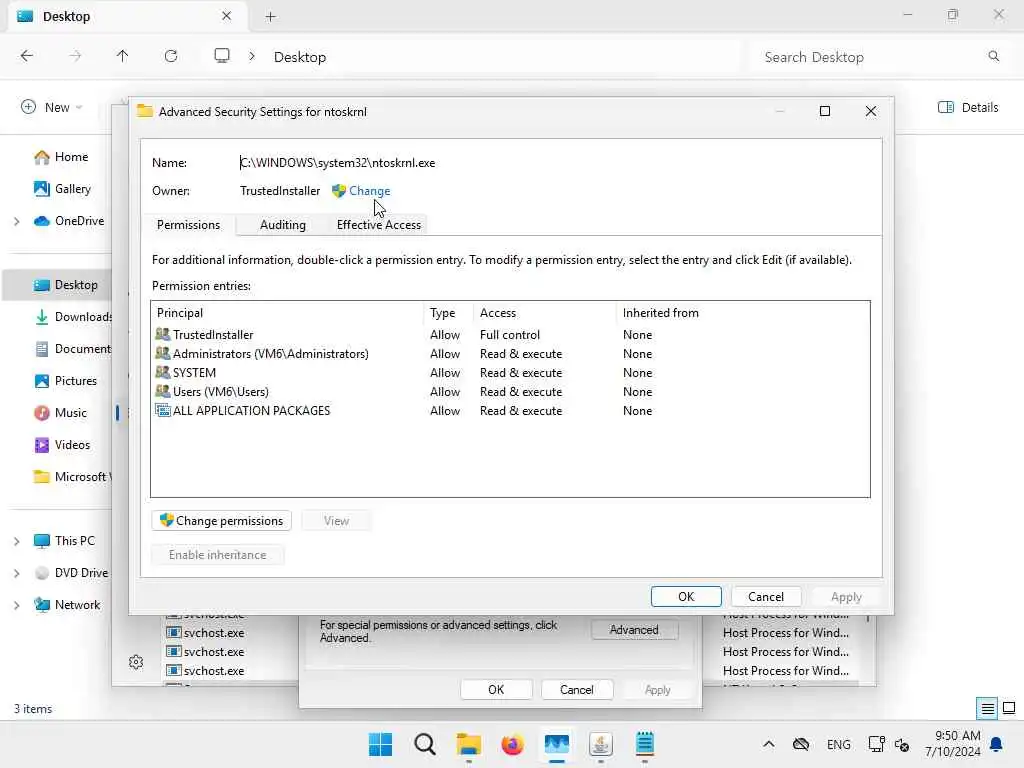The image size is (1024, 768).
Task: Cancel the Advanced Security Settings dialog
Action: click(x=765, y=596)
